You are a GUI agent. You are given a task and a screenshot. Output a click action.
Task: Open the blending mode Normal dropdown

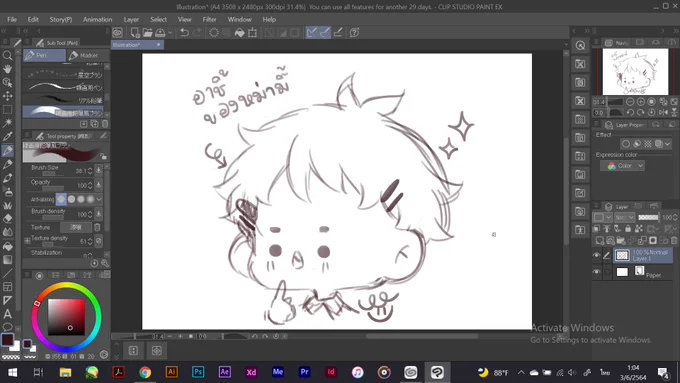click(x=625, y=217)
